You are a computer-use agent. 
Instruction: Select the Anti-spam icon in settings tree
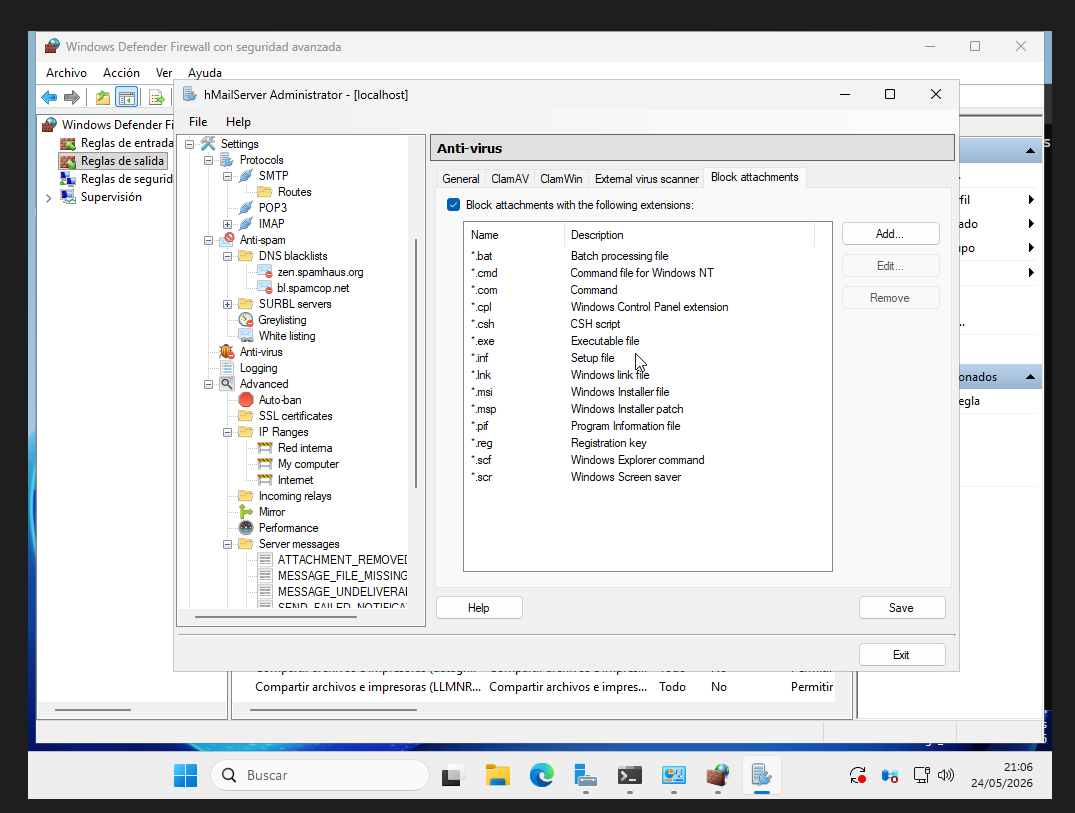click(227, 240)
